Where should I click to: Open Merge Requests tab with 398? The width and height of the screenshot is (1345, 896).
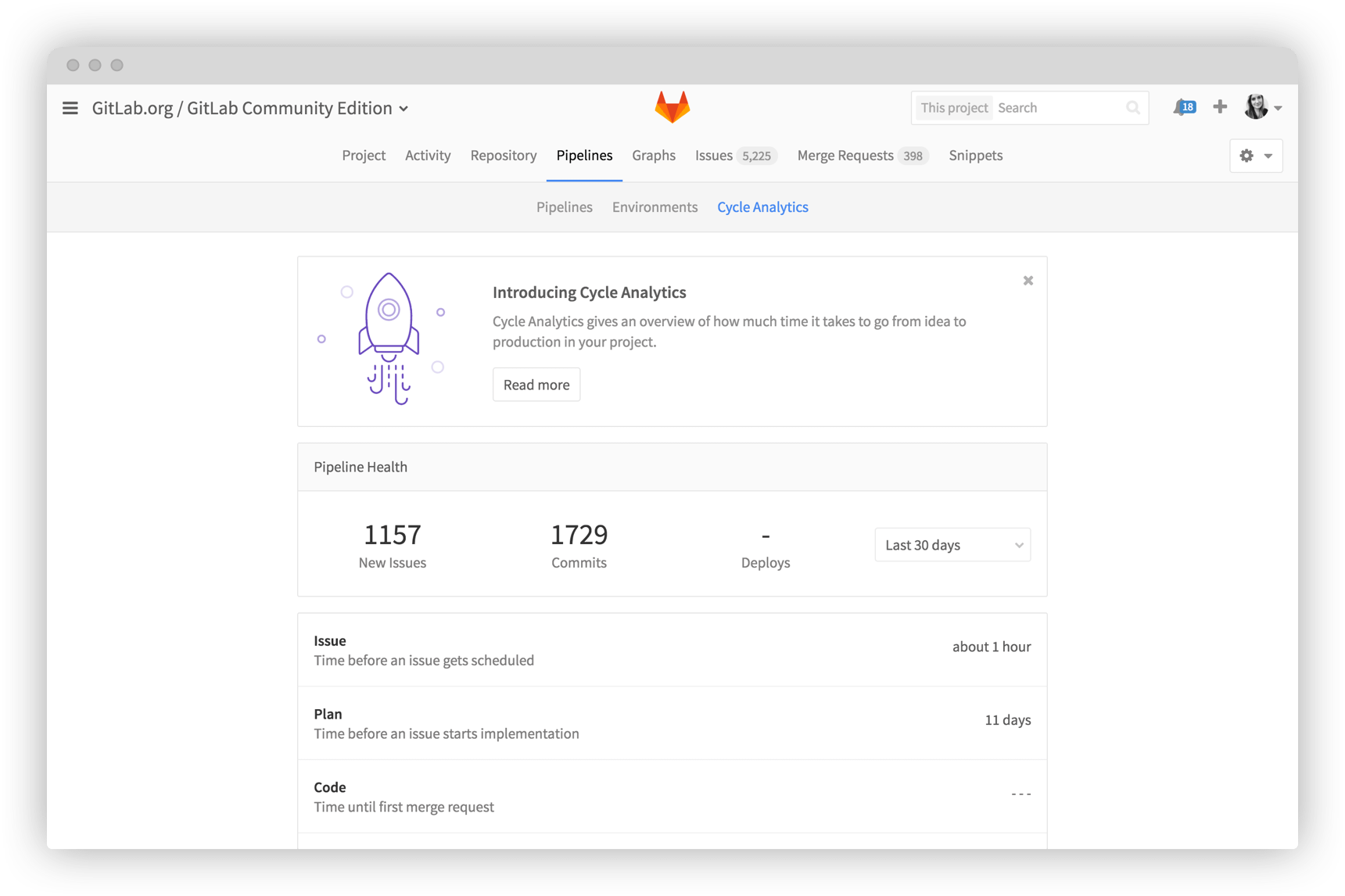[x=863, y=156]
